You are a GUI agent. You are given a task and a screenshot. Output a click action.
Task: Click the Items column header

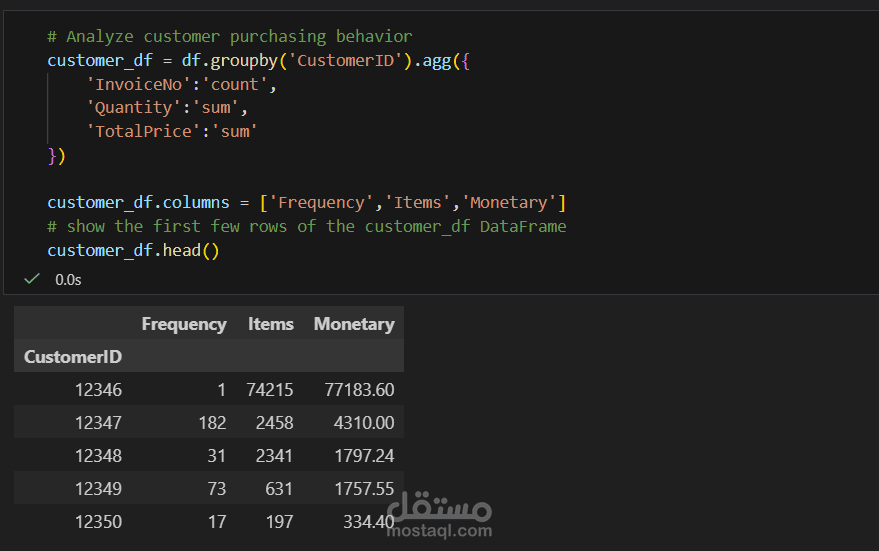click(x=270, y=324)
